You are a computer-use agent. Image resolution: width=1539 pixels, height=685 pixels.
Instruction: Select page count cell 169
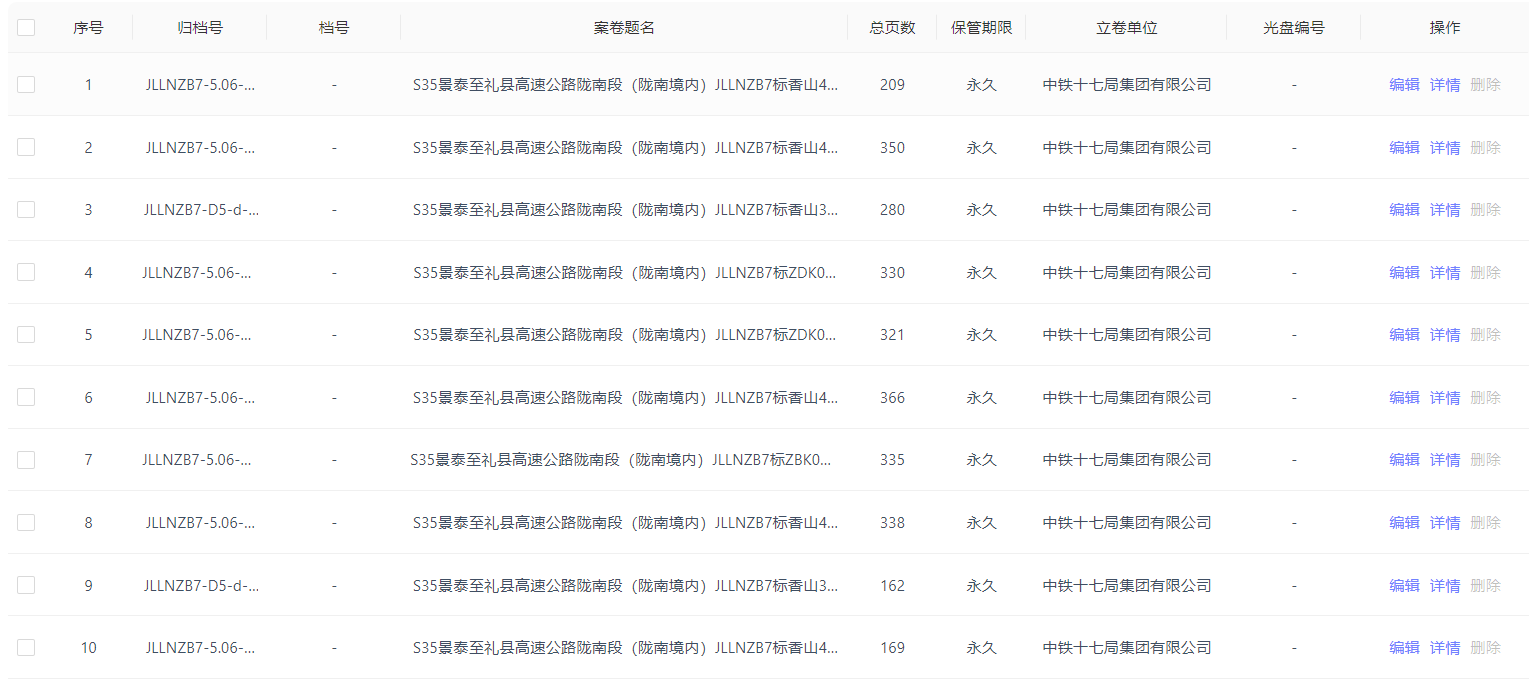[x=892, y=648]
